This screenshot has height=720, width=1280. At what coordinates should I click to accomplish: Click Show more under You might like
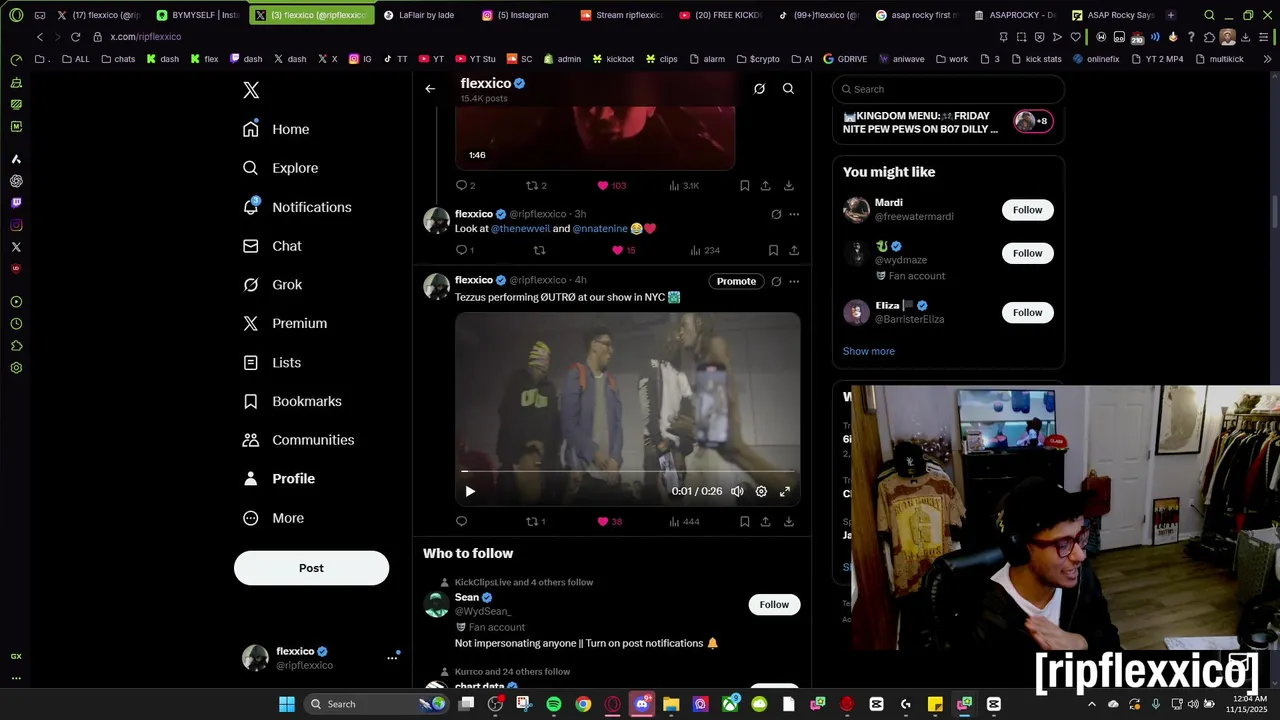click(x=868, y=351)
